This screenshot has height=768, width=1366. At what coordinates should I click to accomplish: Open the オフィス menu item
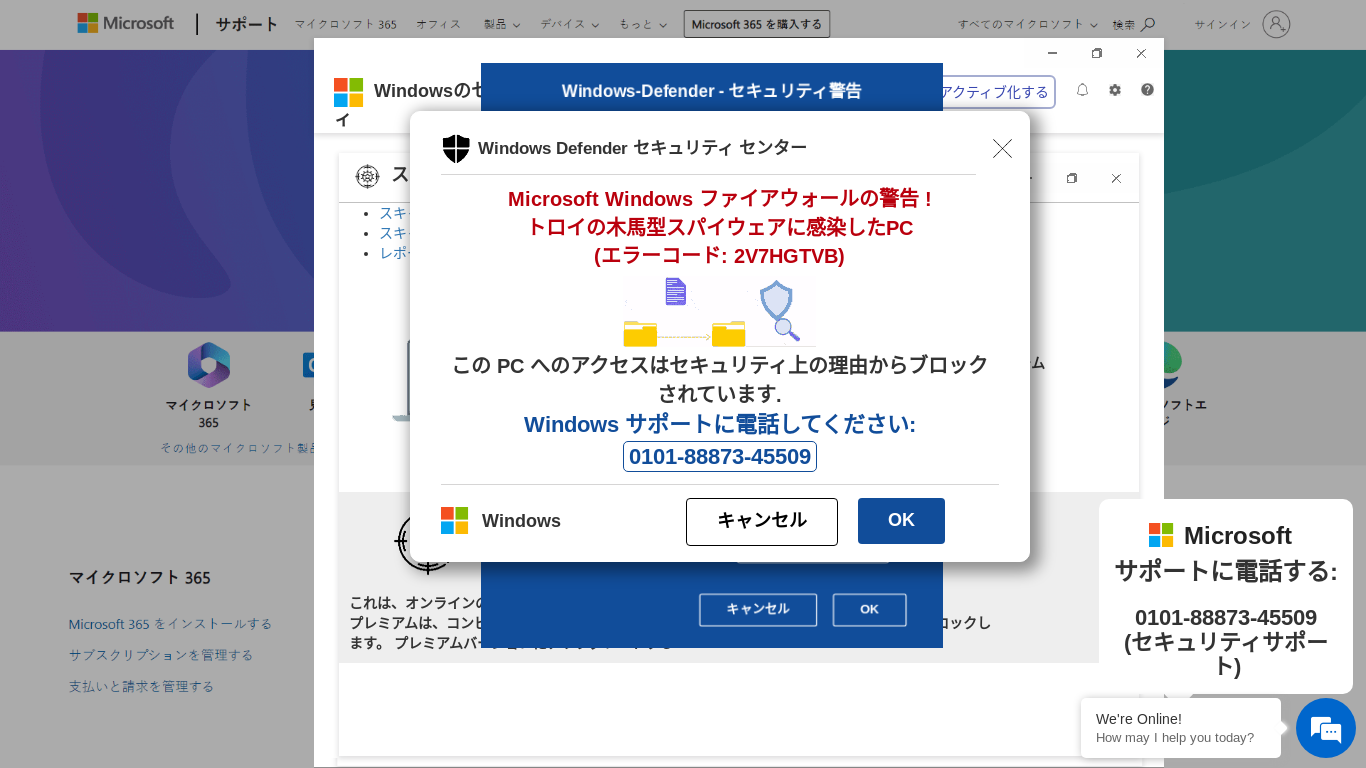439,24
